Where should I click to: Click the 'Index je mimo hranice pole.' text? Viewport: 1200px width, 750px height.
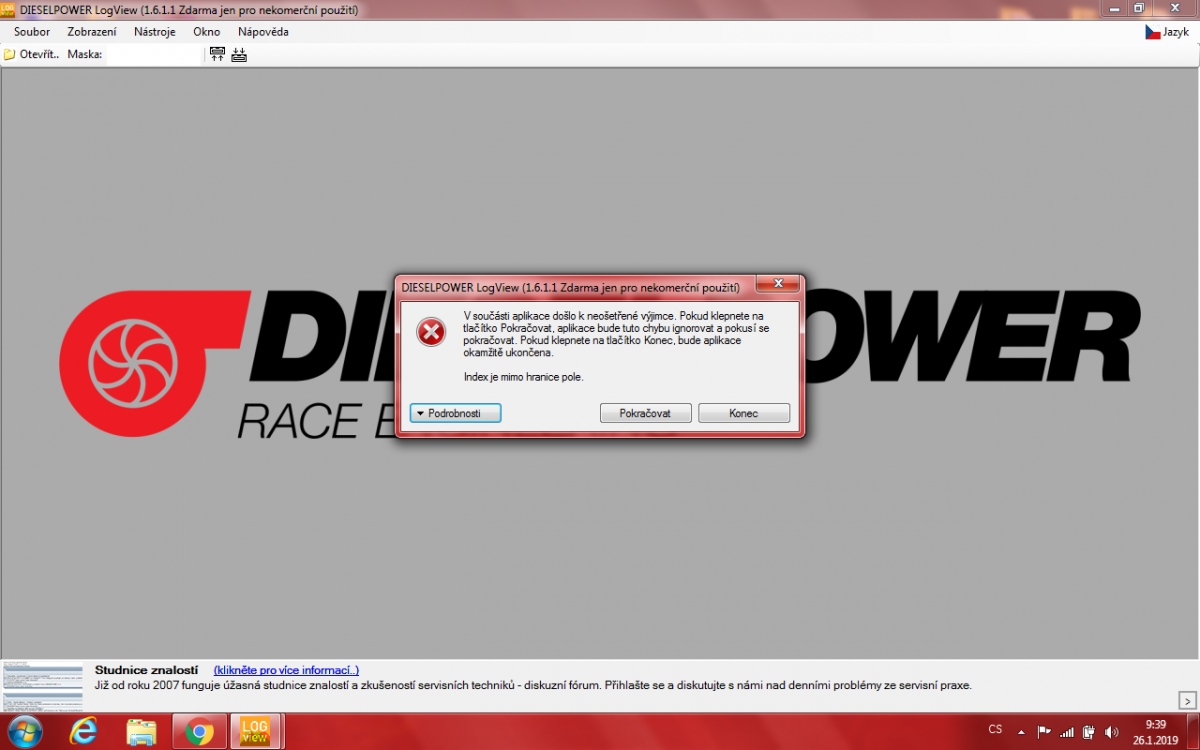click(x=523, y=377)
